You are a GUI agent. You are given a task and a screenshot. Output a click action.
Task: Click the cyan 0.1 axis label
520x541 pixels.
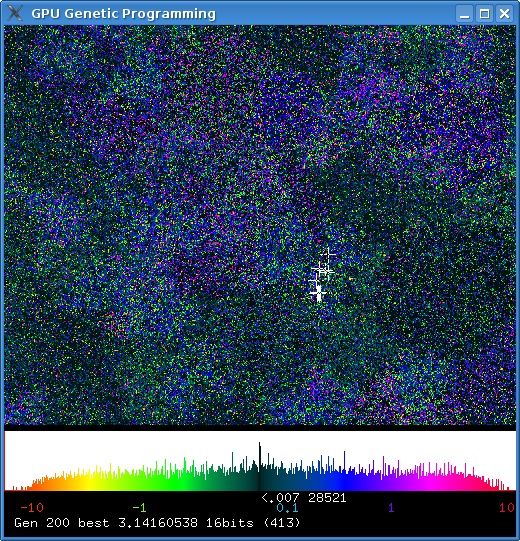click(x=287, y=508)
